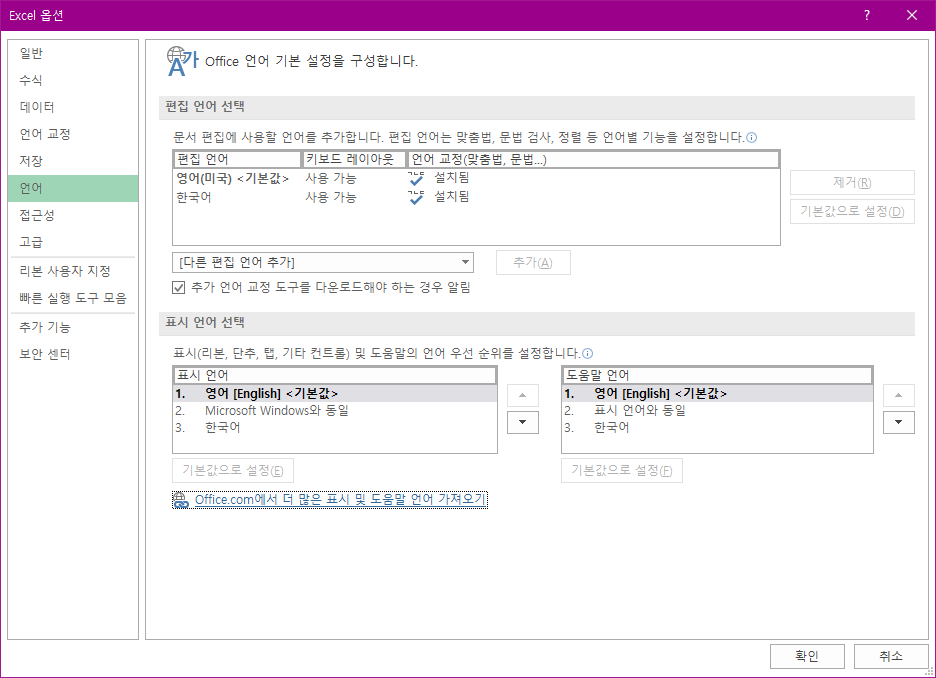Open the 보안 센터 category
Image resolution: width=936 pixels, height=678 pixels.
click(x=73, y=354)
